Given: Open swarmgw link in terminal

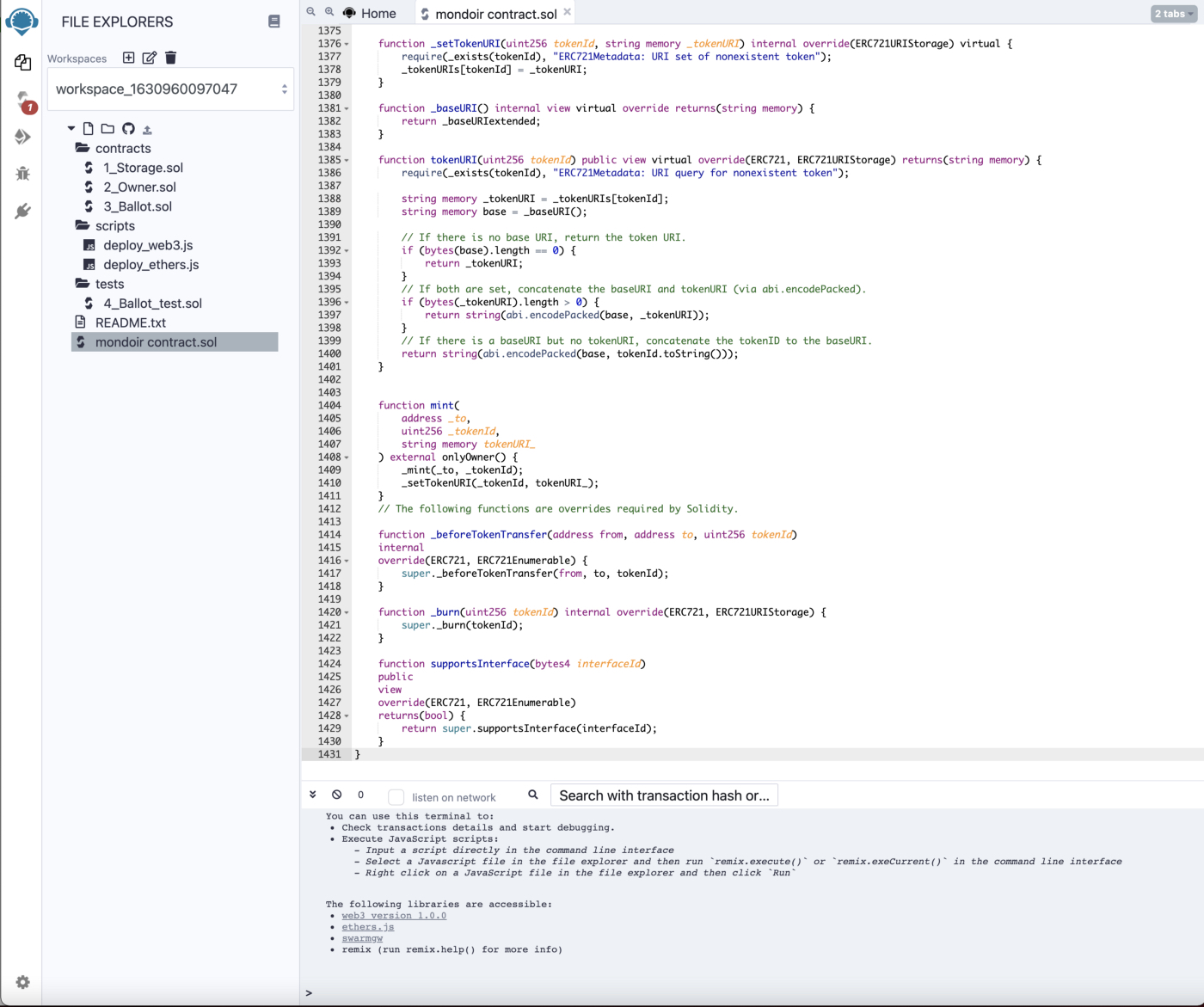Looking at the screenshot, I should pos(362,938).
